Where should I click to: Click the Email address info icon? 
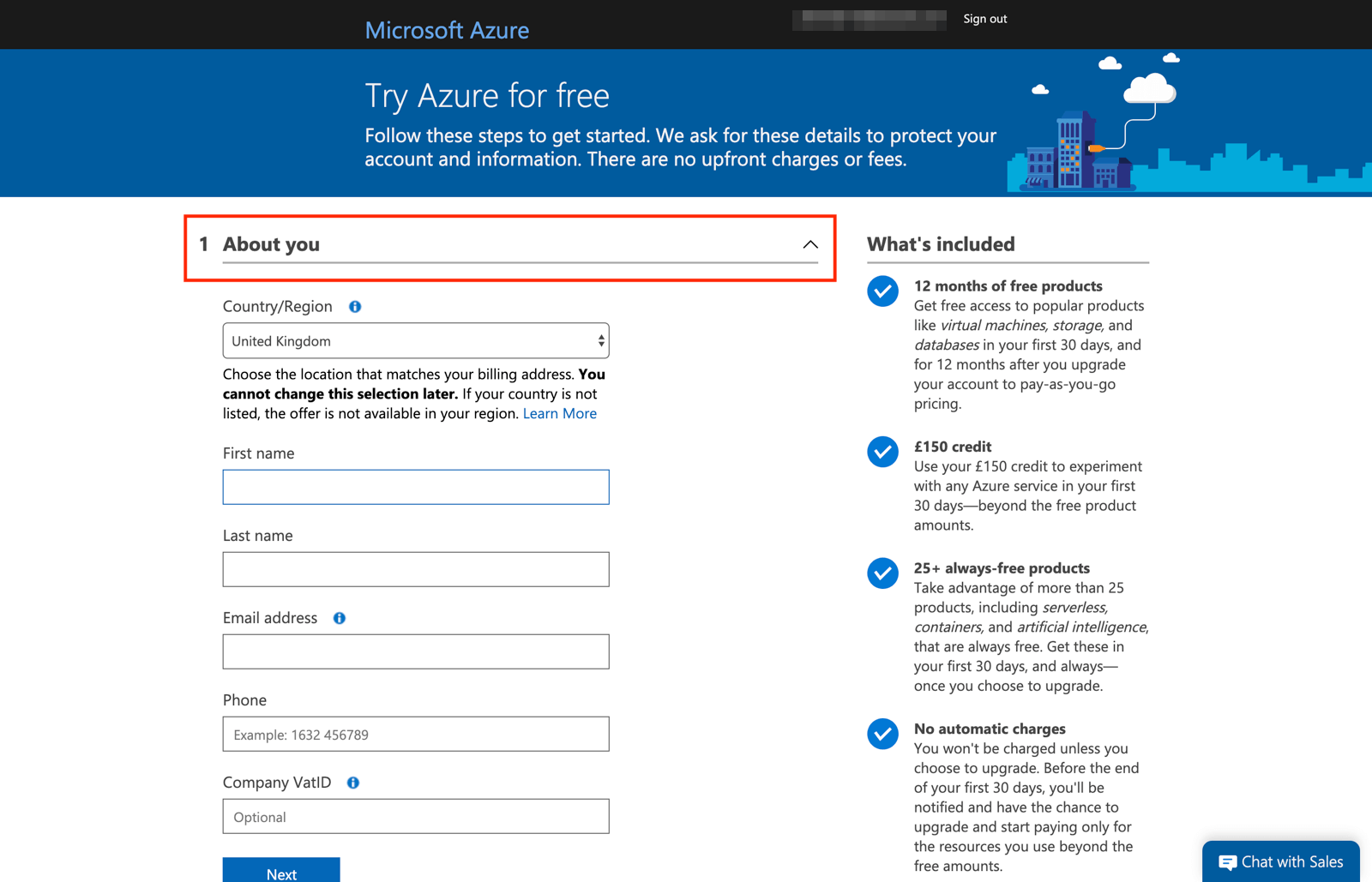(x=340, y=618)
